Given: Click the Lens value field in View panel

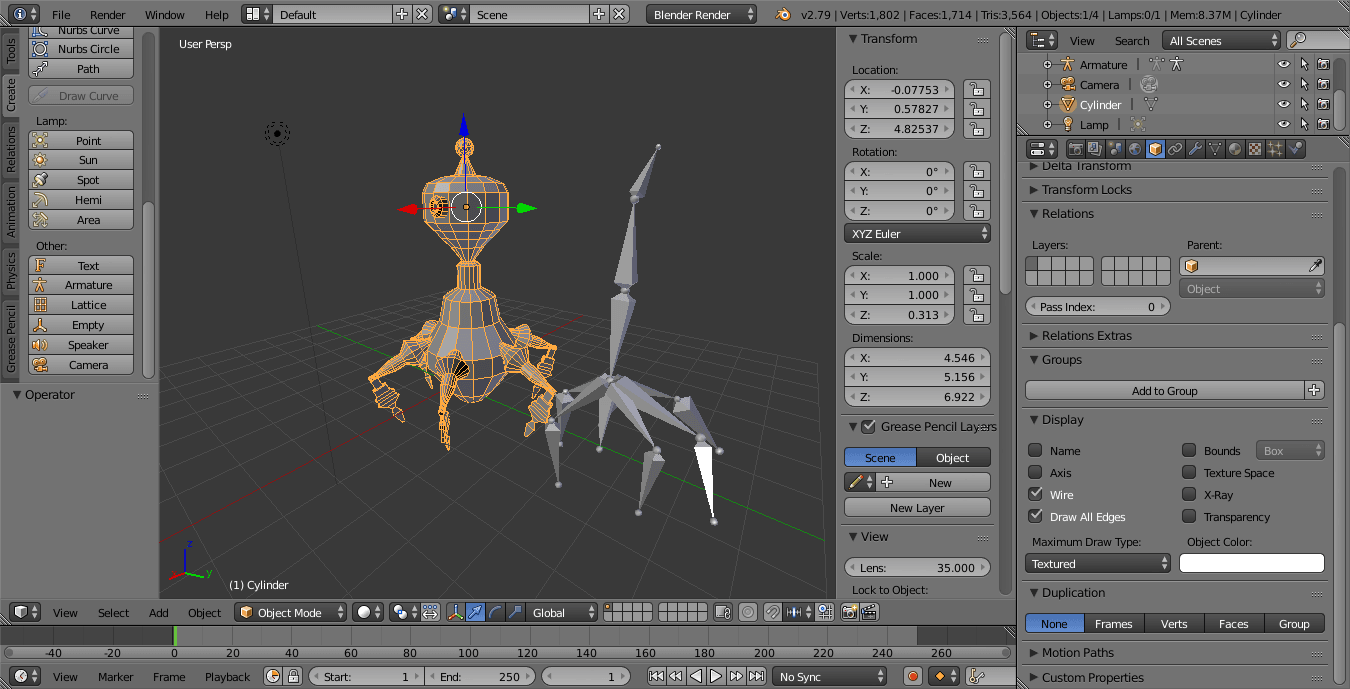Looking at the screenshot, I should [x=917, y=567].
